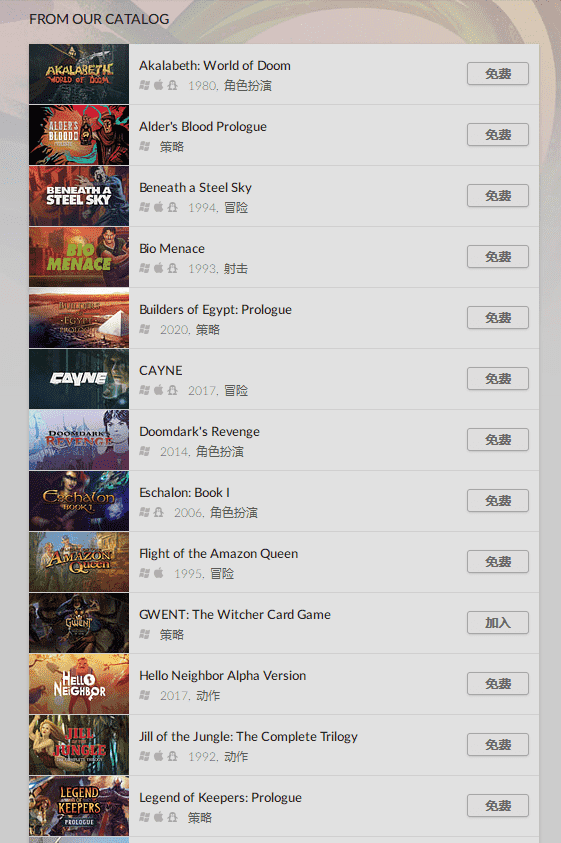Click the 加入 button for GWENT

(x=498, y=623)
